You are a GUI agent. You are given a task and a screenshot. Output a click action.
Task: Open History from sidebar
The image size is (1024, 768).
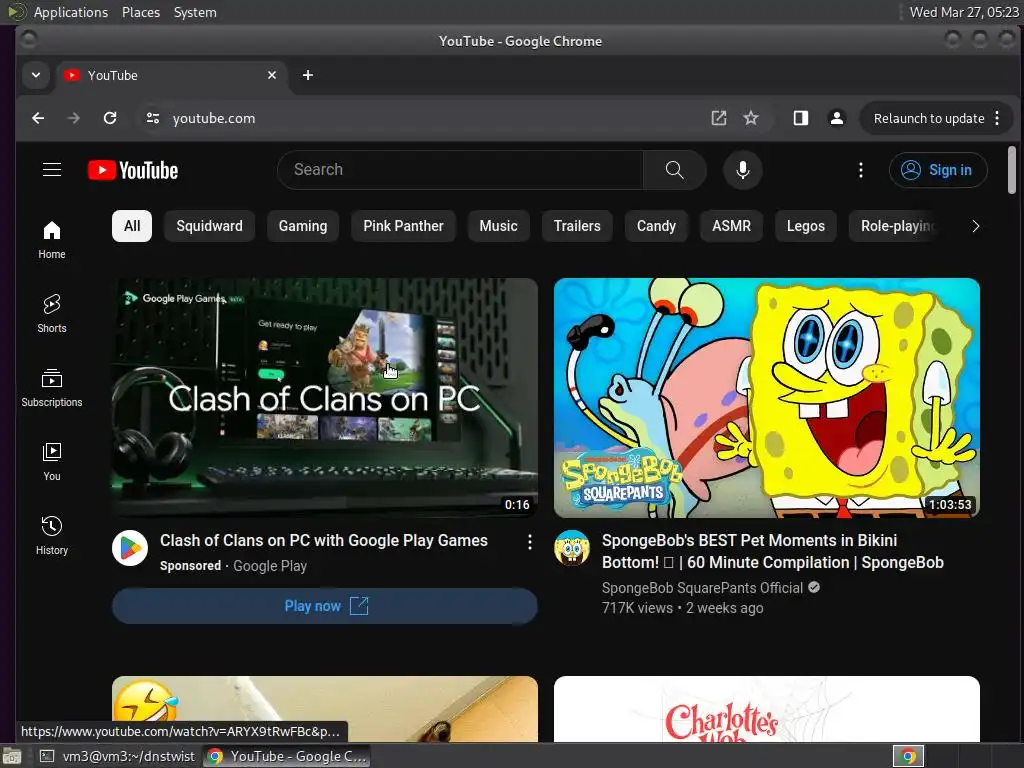pos(52,536)
